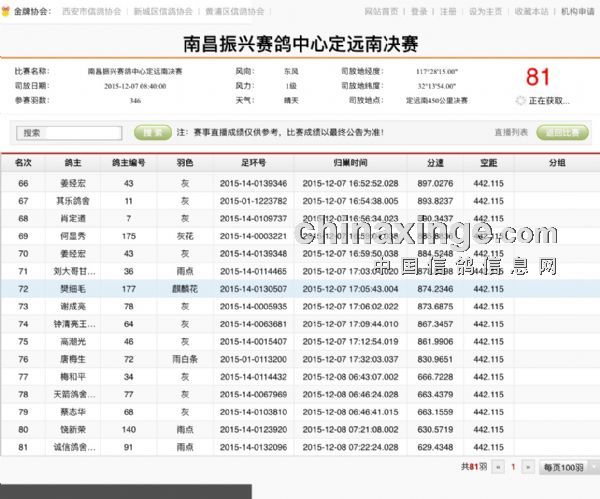This screenshot has height=499, width=600.
Task: Go to the previous results page arrow
Action: [497, 466]
